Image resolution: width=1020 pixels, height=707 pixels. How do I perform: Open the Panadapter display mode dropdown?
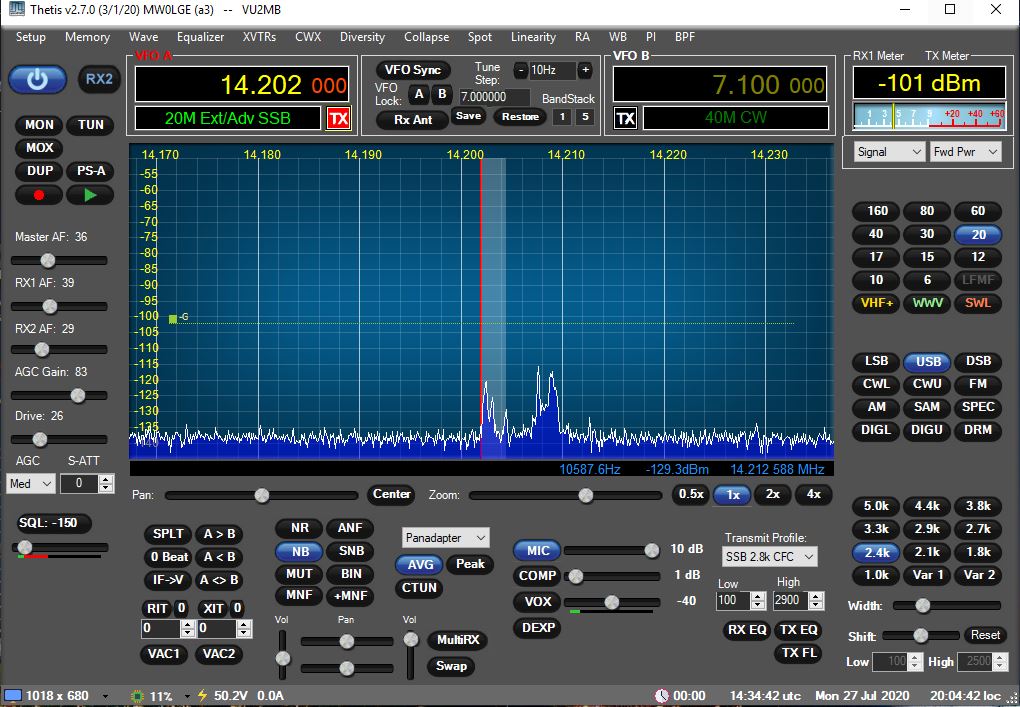click(446, 538)
